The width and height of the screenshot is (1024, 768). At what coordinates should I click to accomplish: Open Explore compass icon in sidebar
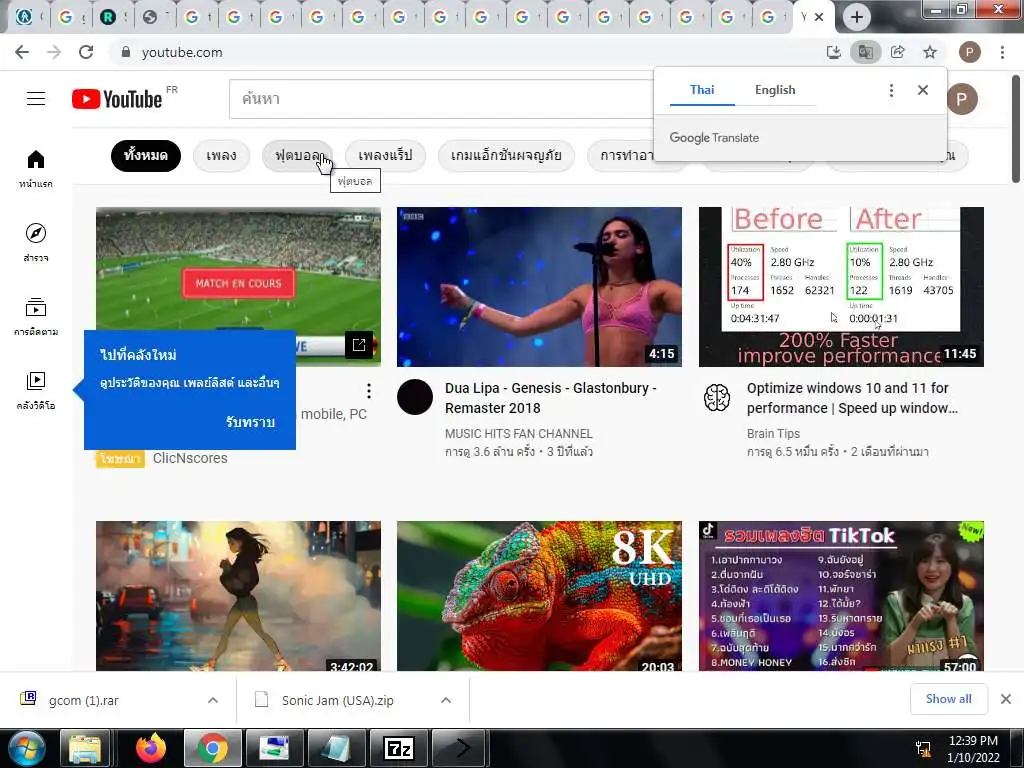point(36,242)
